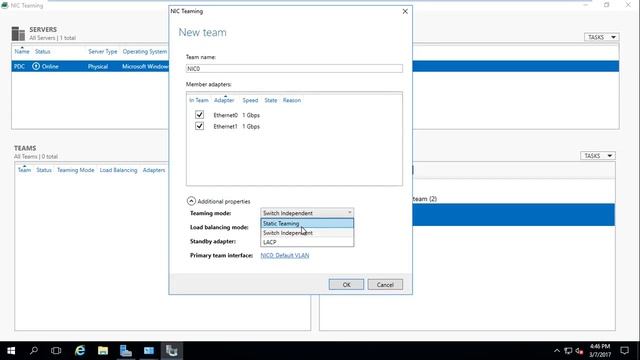Choose LACP from the list
640x360 pixels.
(x=307, y=242)
